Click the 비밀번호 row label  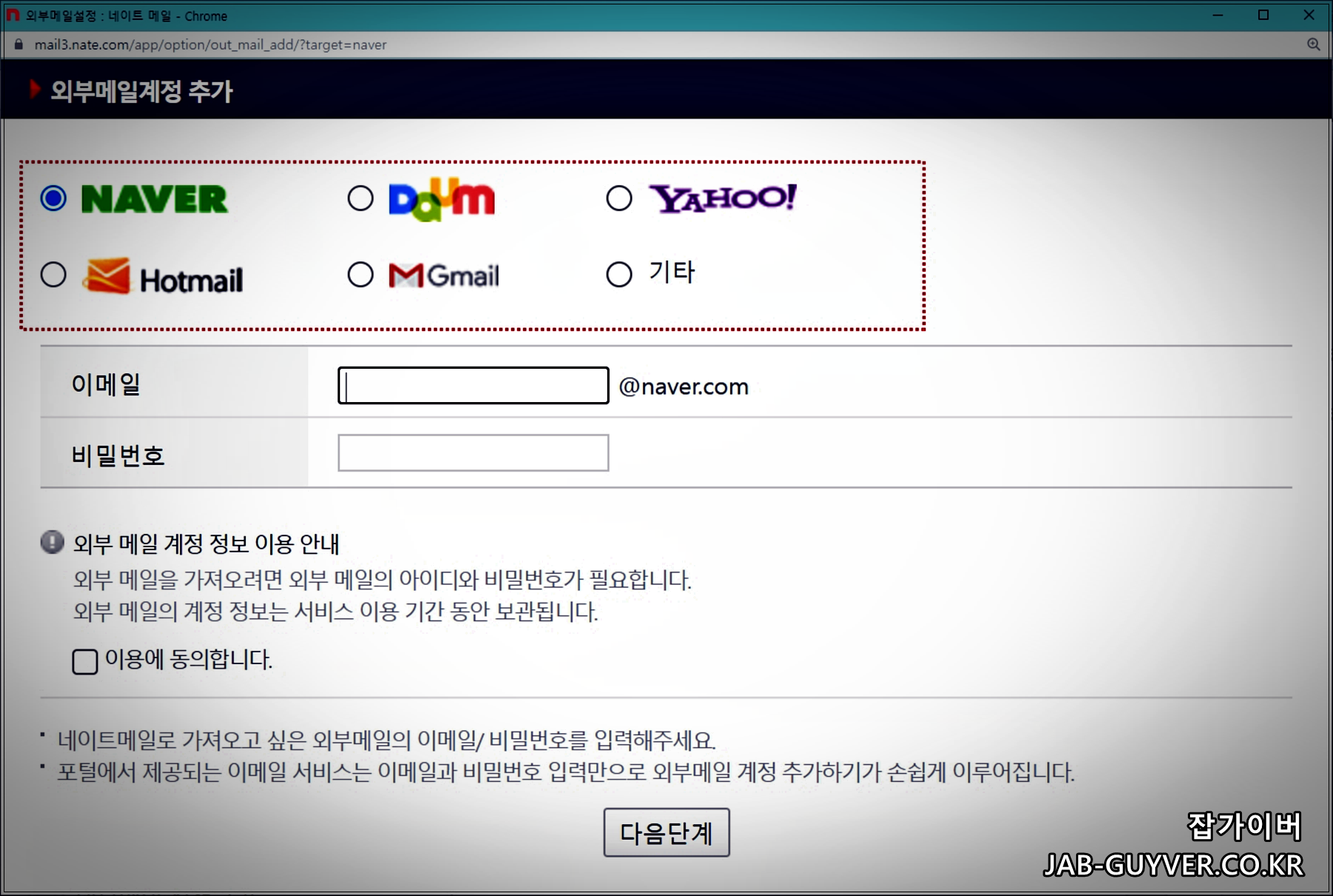pyautogui.click(x=118, y=455)
